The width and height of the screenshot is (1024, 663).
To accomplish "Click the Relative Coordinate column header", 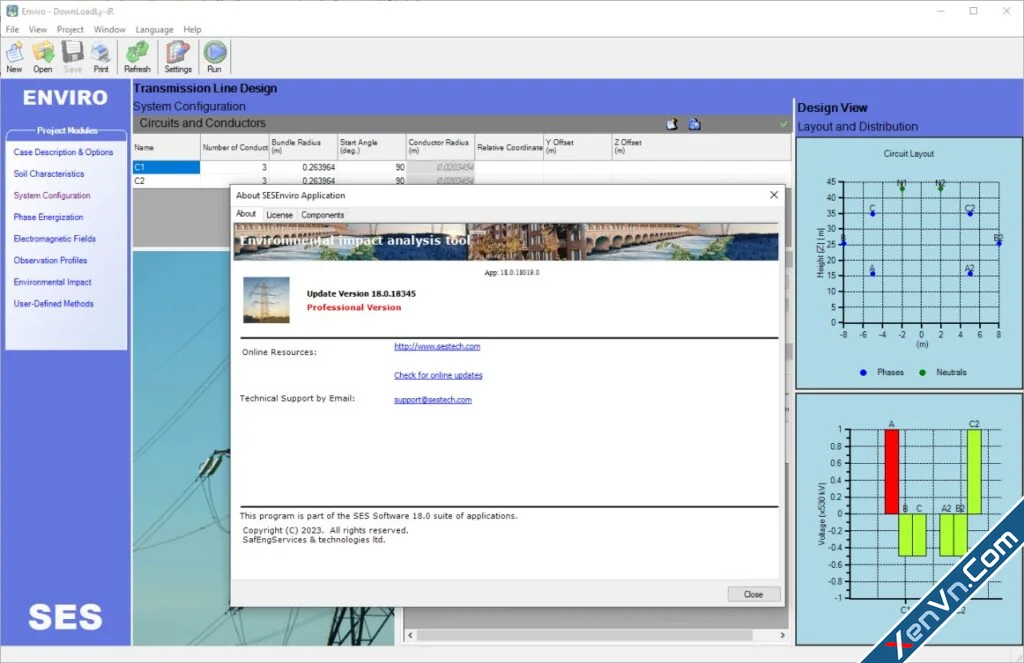I will coord(509,148).
